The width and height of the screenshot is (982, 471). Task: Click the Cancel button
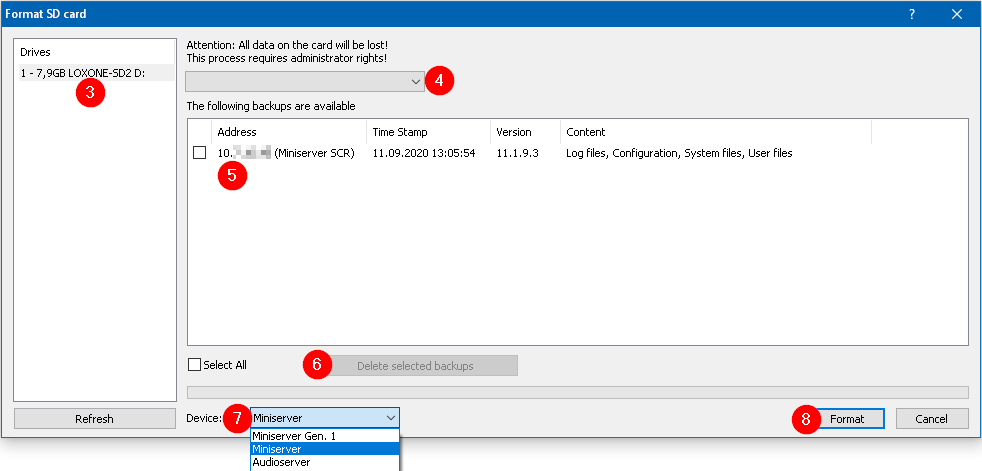coord(932,419)
